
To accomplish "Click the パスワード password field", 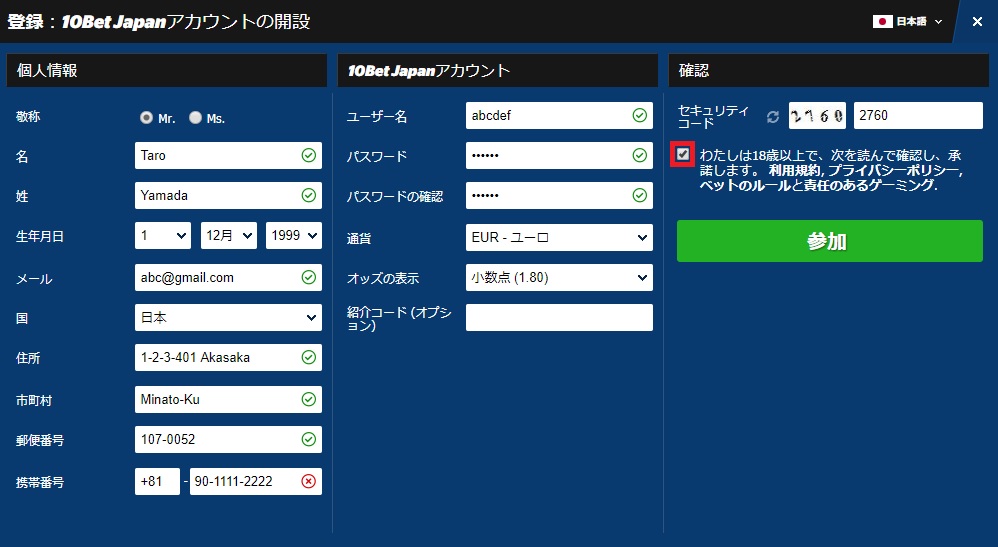I will [x=559, y=155].
